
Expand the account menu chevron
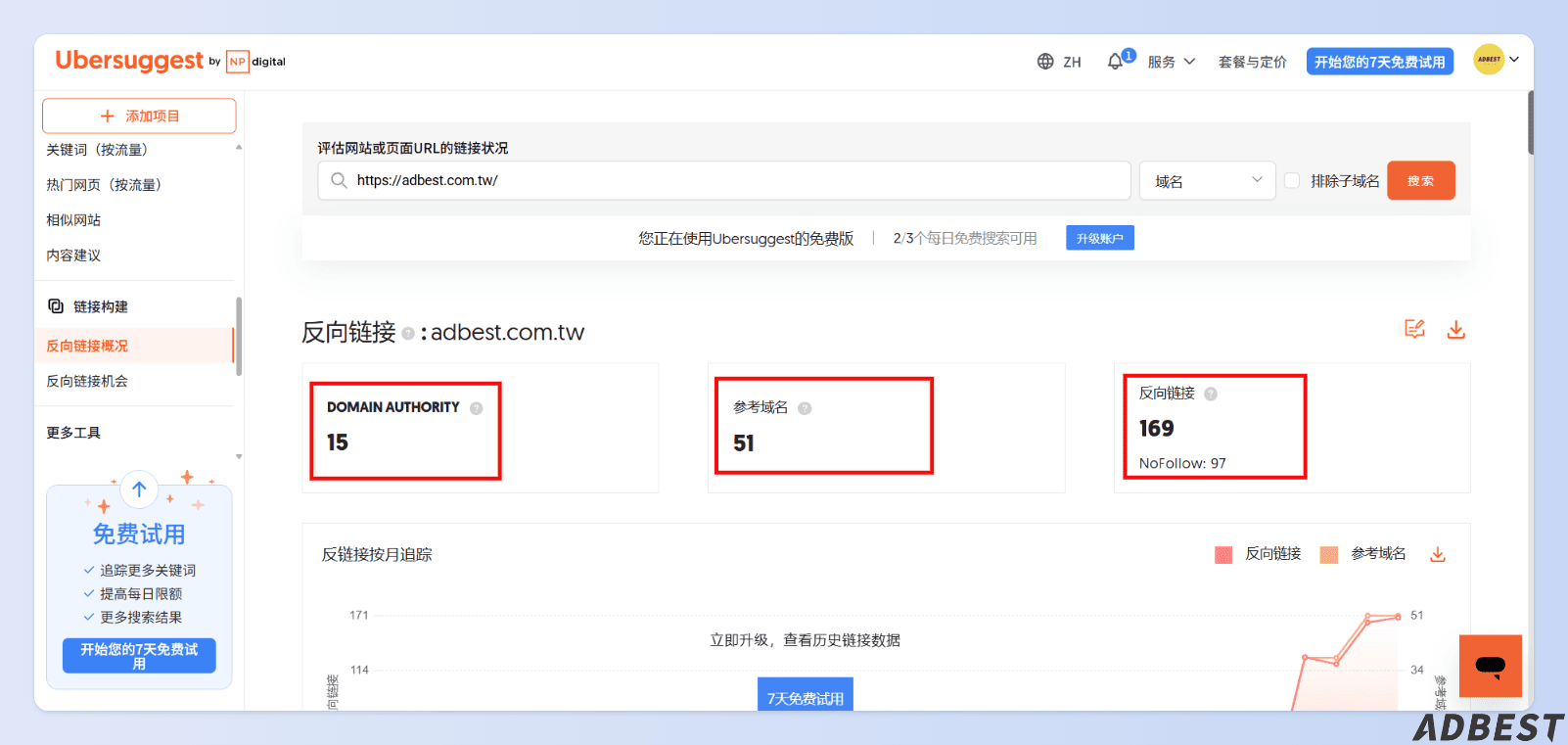[x=1514, y=60]
